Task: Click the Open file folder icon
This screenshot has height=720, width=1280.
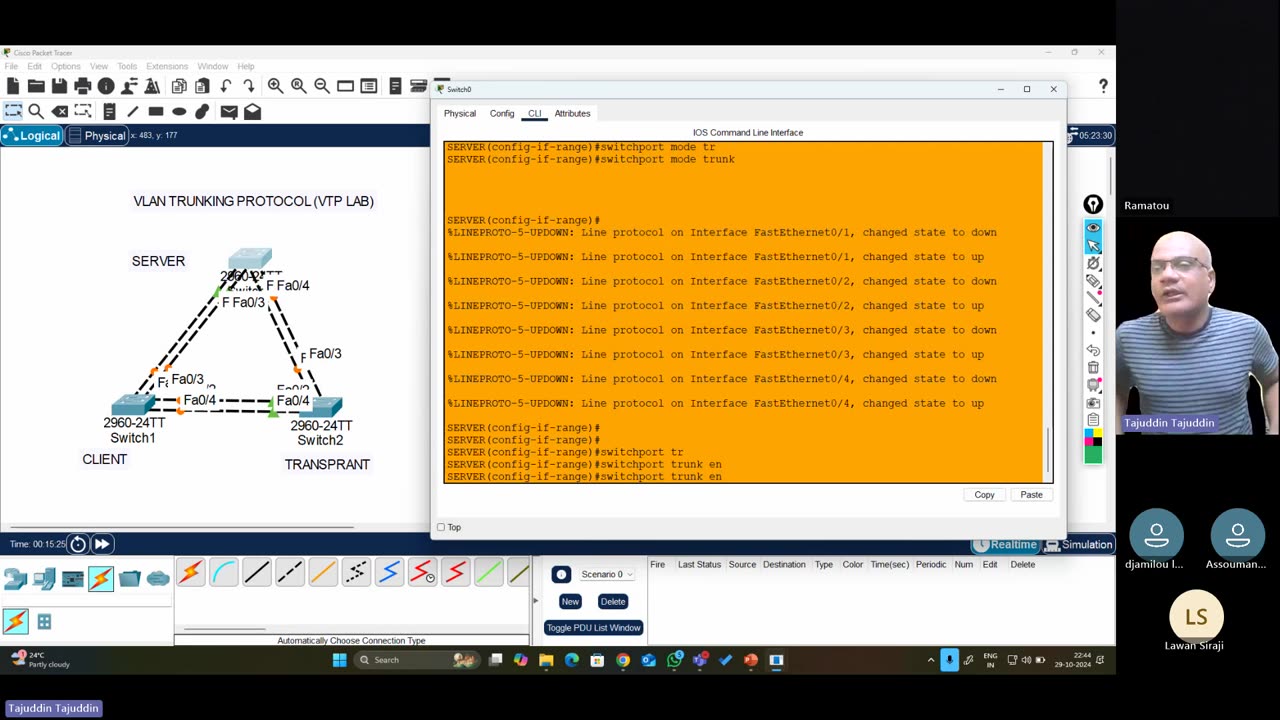Action: (36, 86)
